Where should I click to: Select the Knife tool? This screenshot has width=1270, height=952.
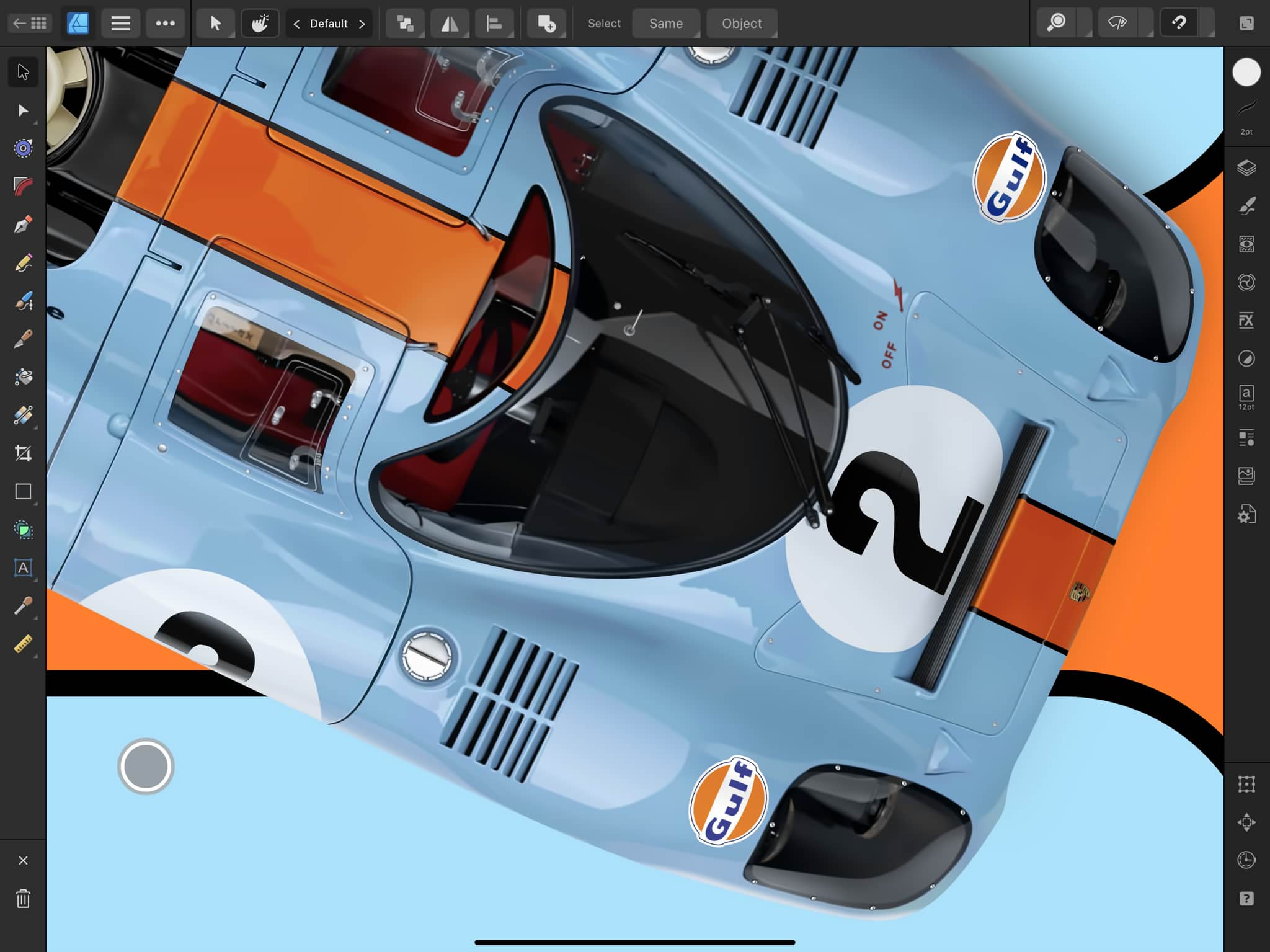23,339
